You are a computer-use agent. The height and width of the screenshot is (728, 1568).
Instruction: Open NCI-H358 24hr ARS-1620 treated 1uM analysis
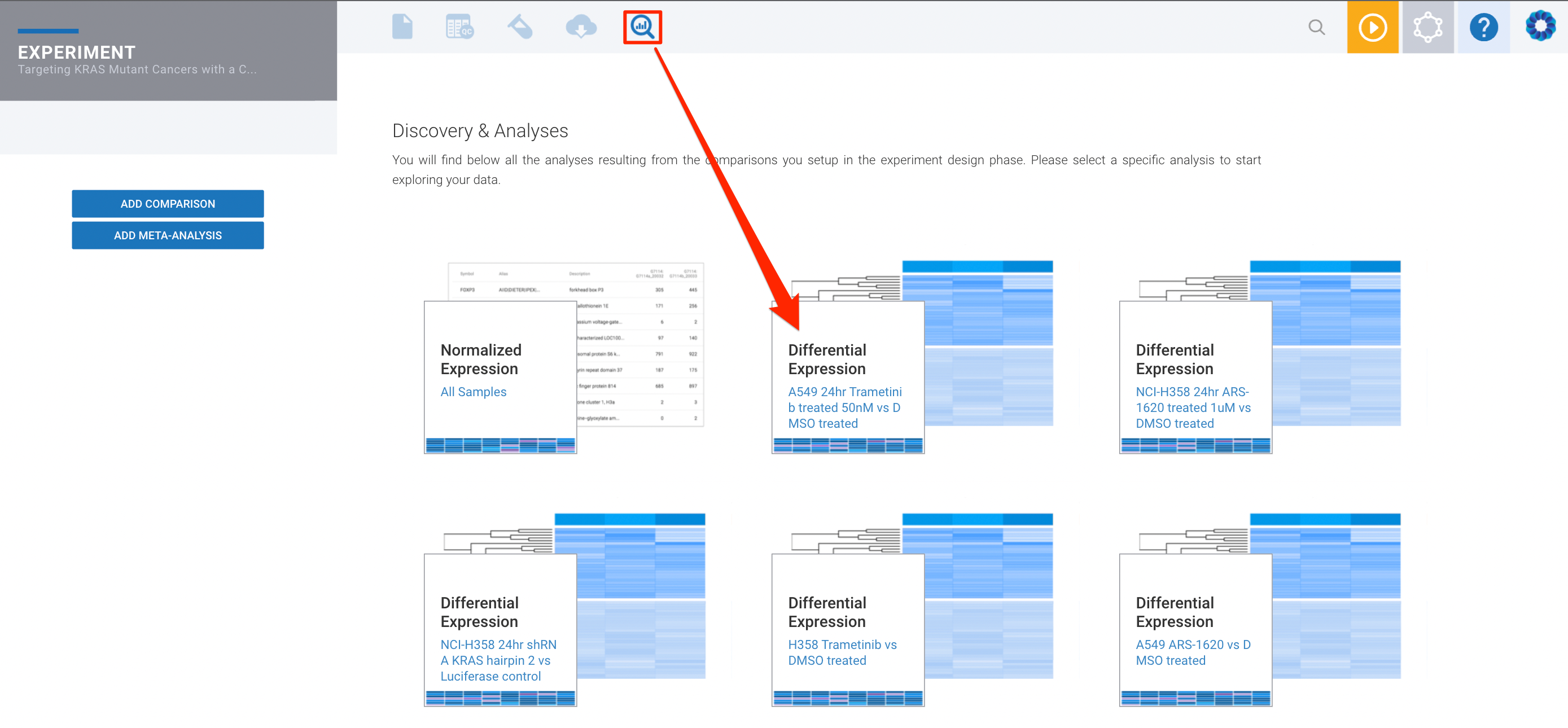(1193, 408)
